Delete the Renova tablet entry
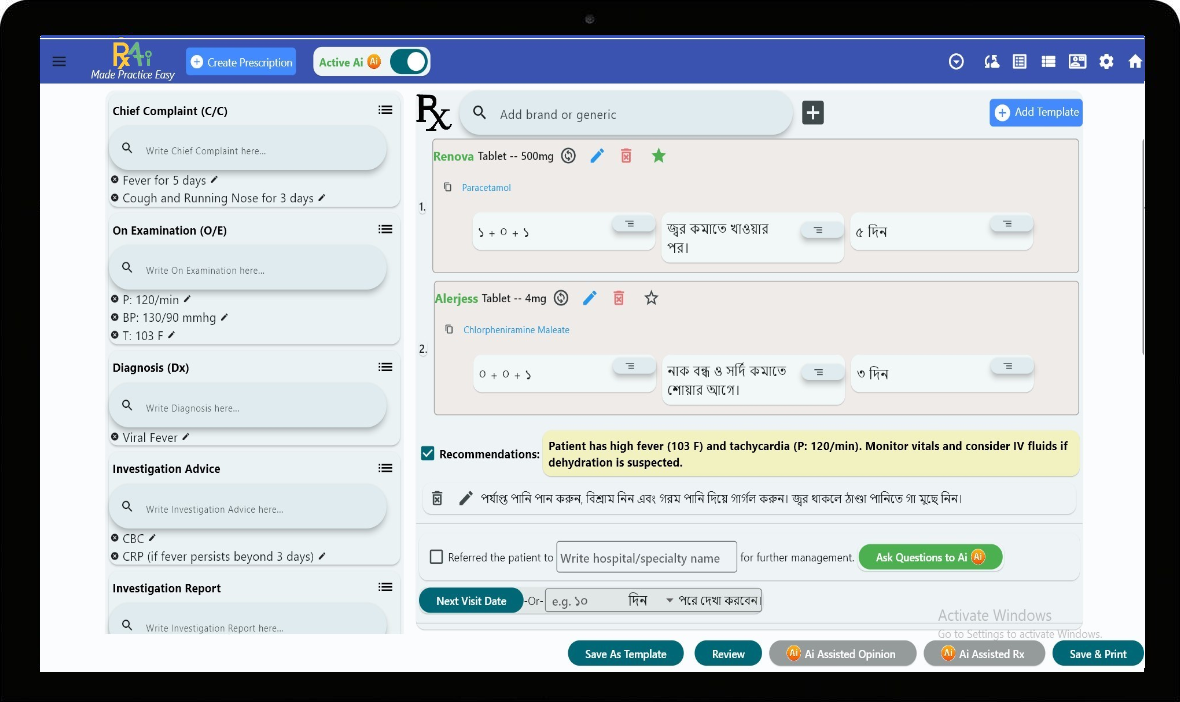Viewport: 1180px width, 702px height. 626,156
